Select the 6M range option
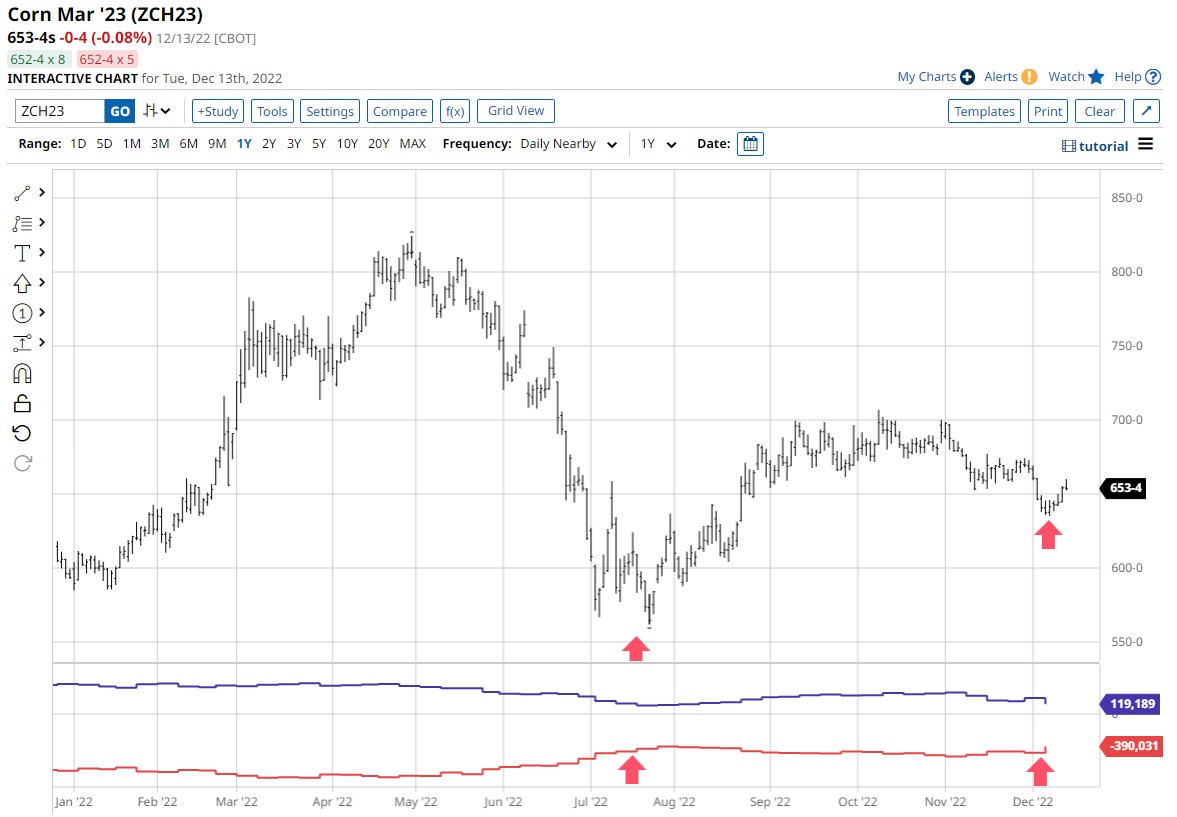The width and height of the screenshot is (1177, 817). [x=188, y=143]
